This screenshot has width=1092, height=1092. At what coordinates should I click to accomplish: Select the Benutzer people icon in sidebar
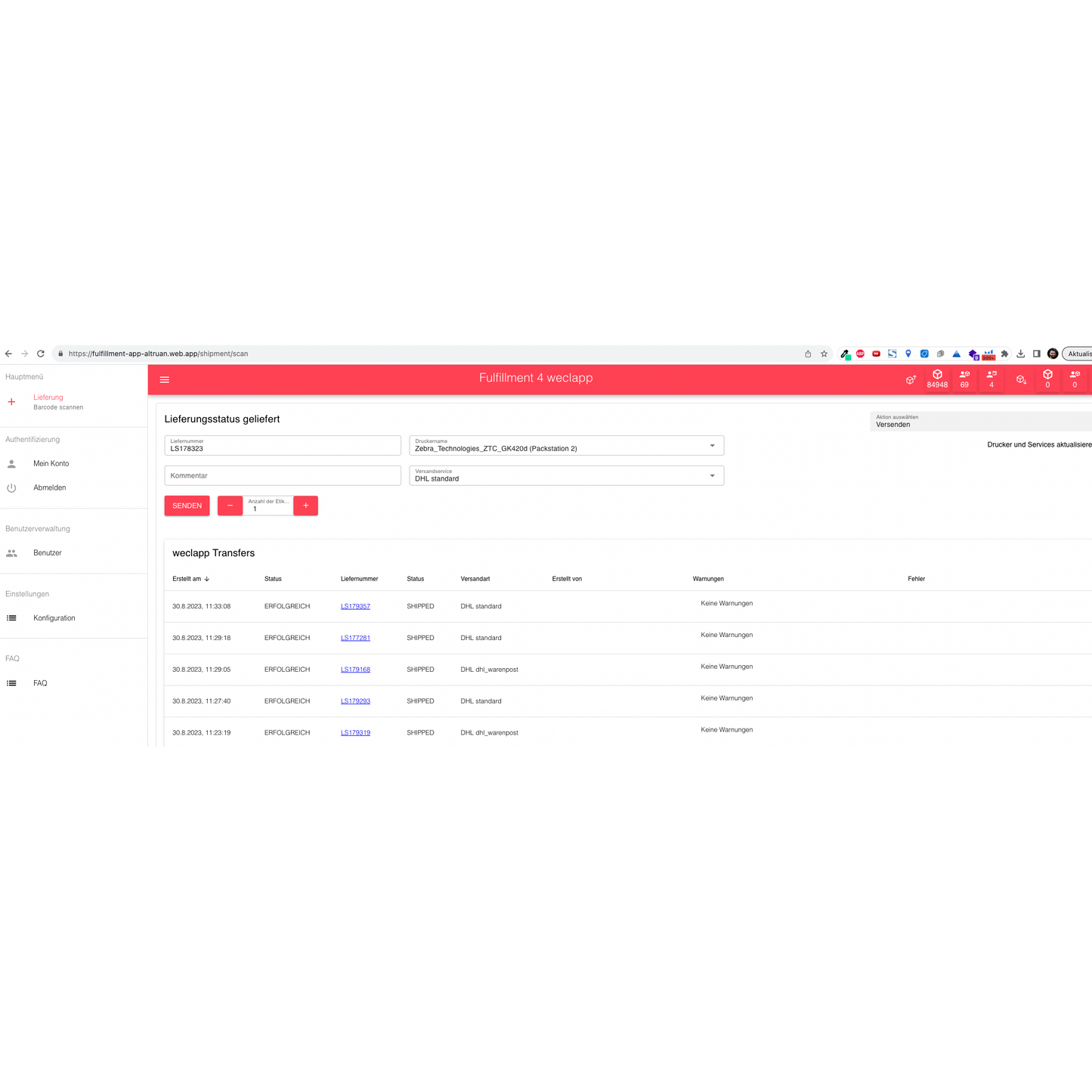[x=11, y=552]
